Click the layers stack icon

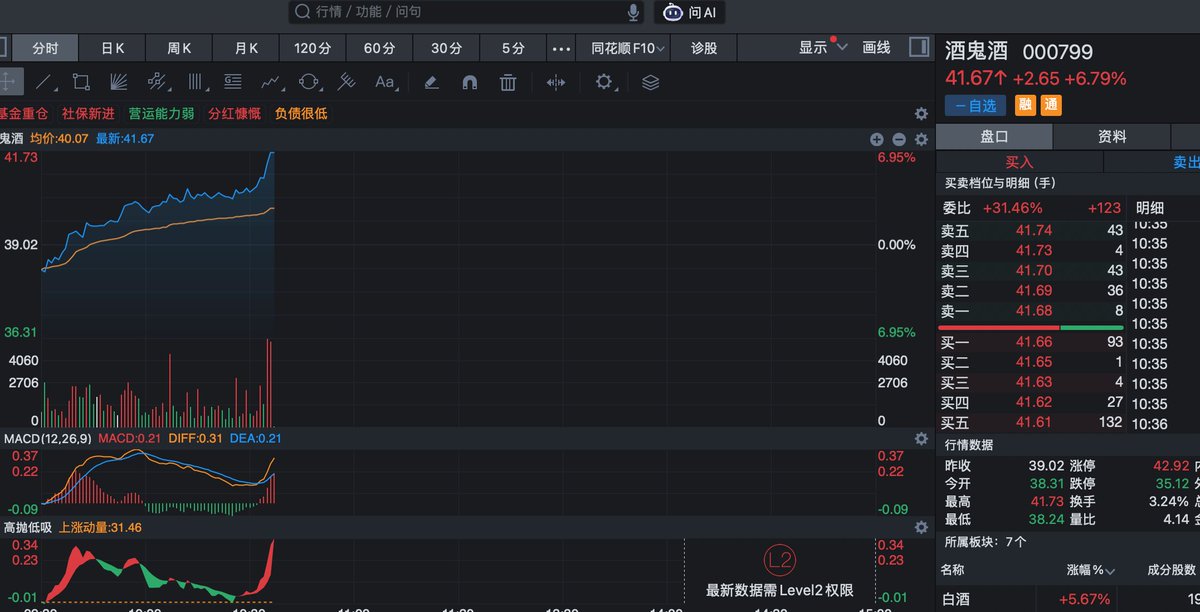coord(651,82)
